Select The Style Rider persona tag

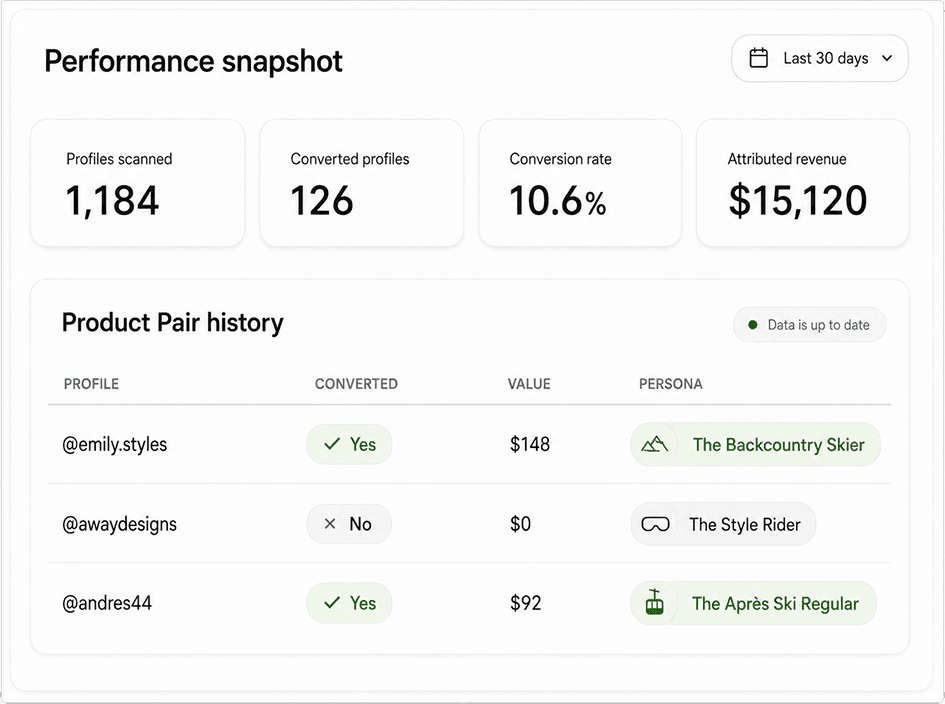(723, 524)
